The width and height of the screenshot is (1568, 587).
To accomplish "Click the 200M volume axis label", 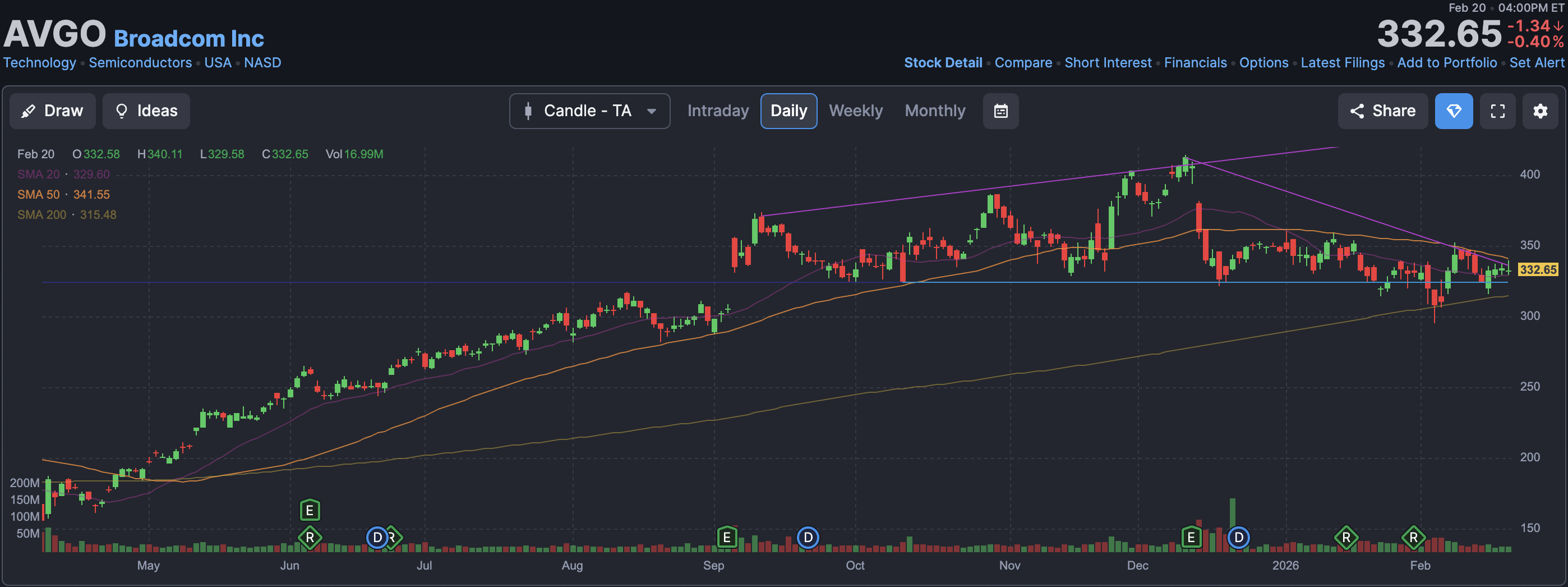I will (24, 483).
